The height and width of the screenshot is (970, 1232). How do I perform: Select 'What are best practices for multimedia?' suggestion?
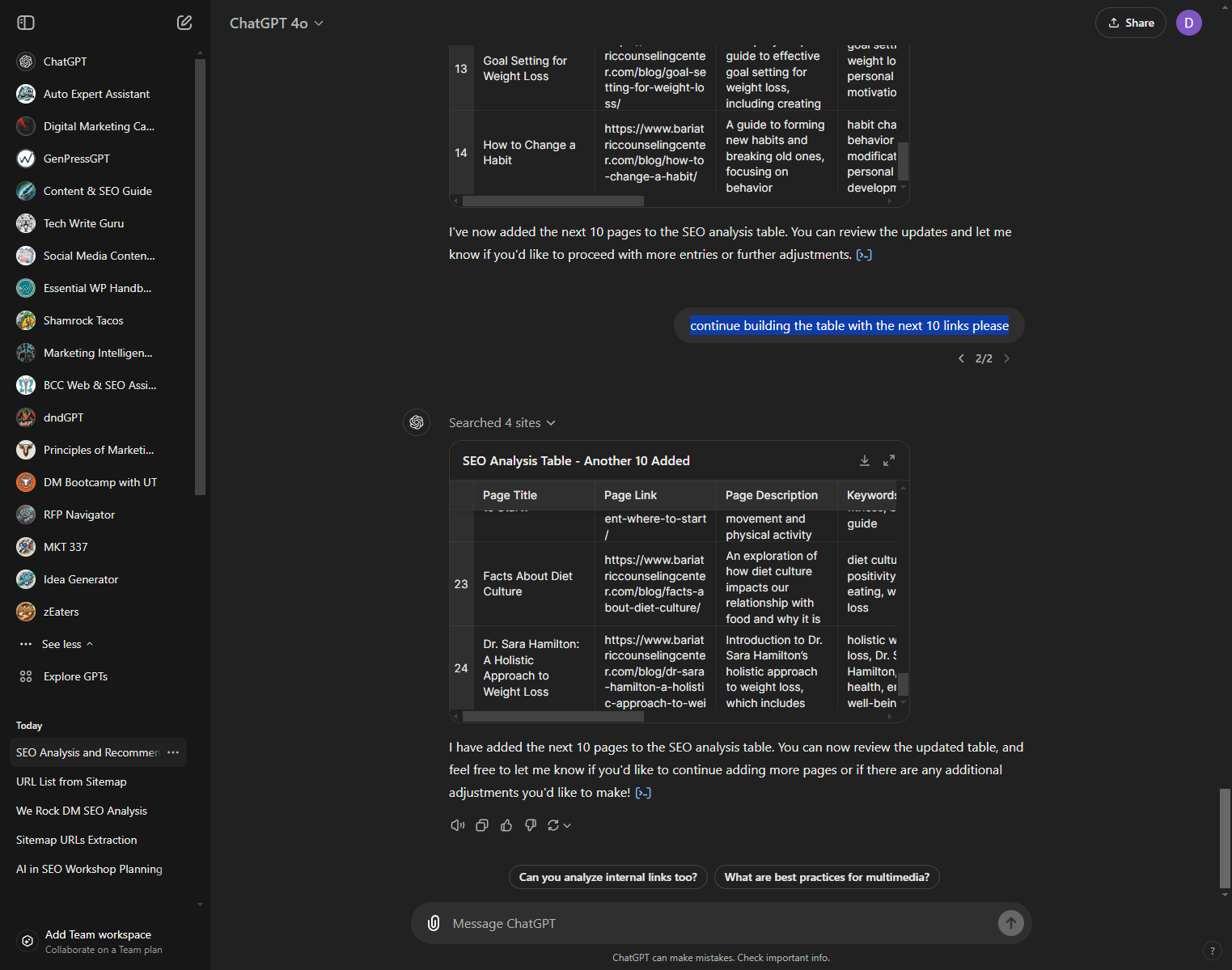(827, 877)
